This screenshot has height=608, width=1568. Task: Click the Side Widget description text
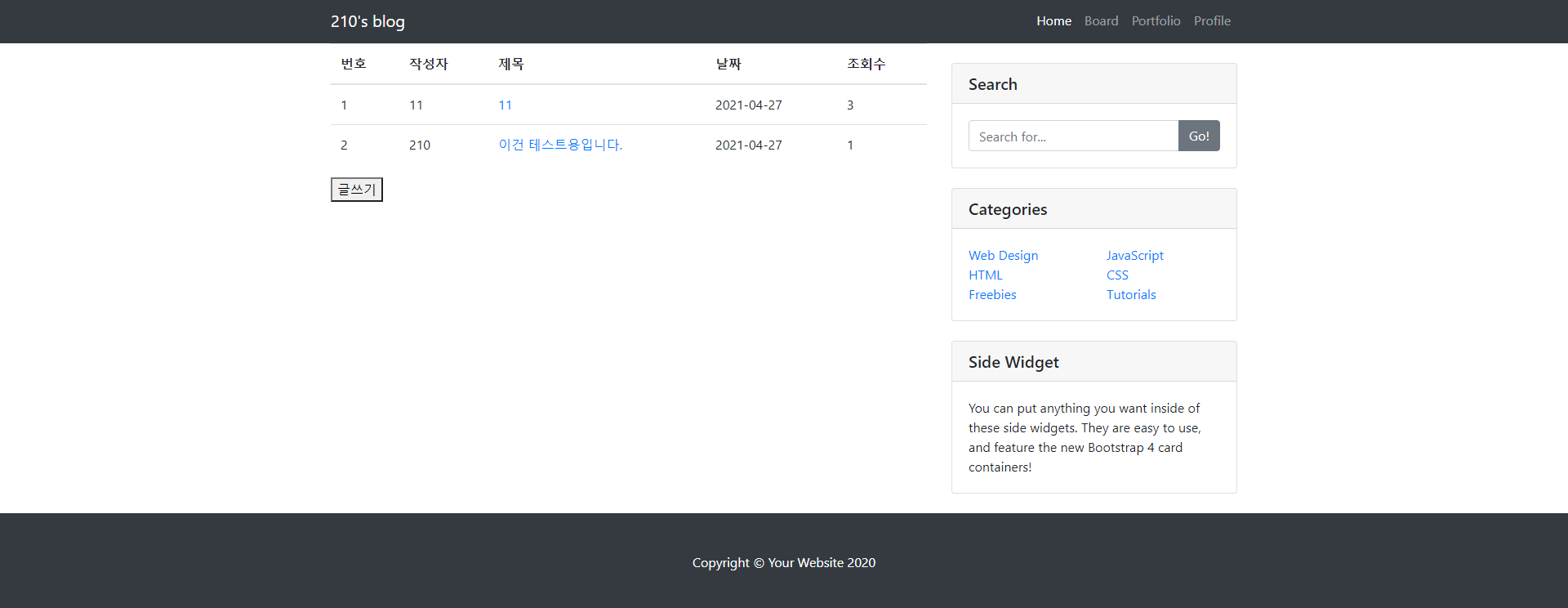click(x=1085, y=437)
